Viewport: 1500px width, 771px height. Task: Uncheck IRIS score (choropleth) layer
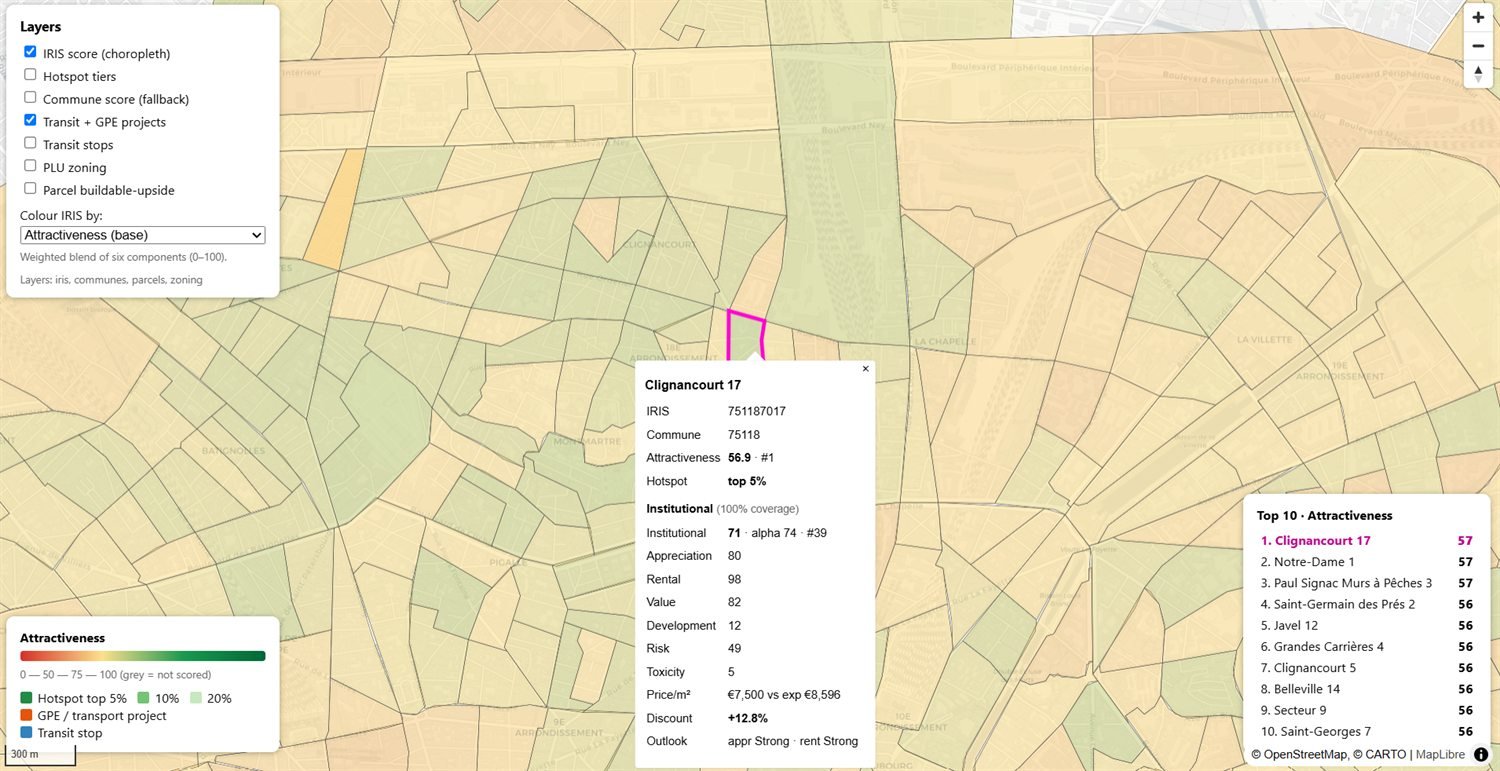(30, 52)
